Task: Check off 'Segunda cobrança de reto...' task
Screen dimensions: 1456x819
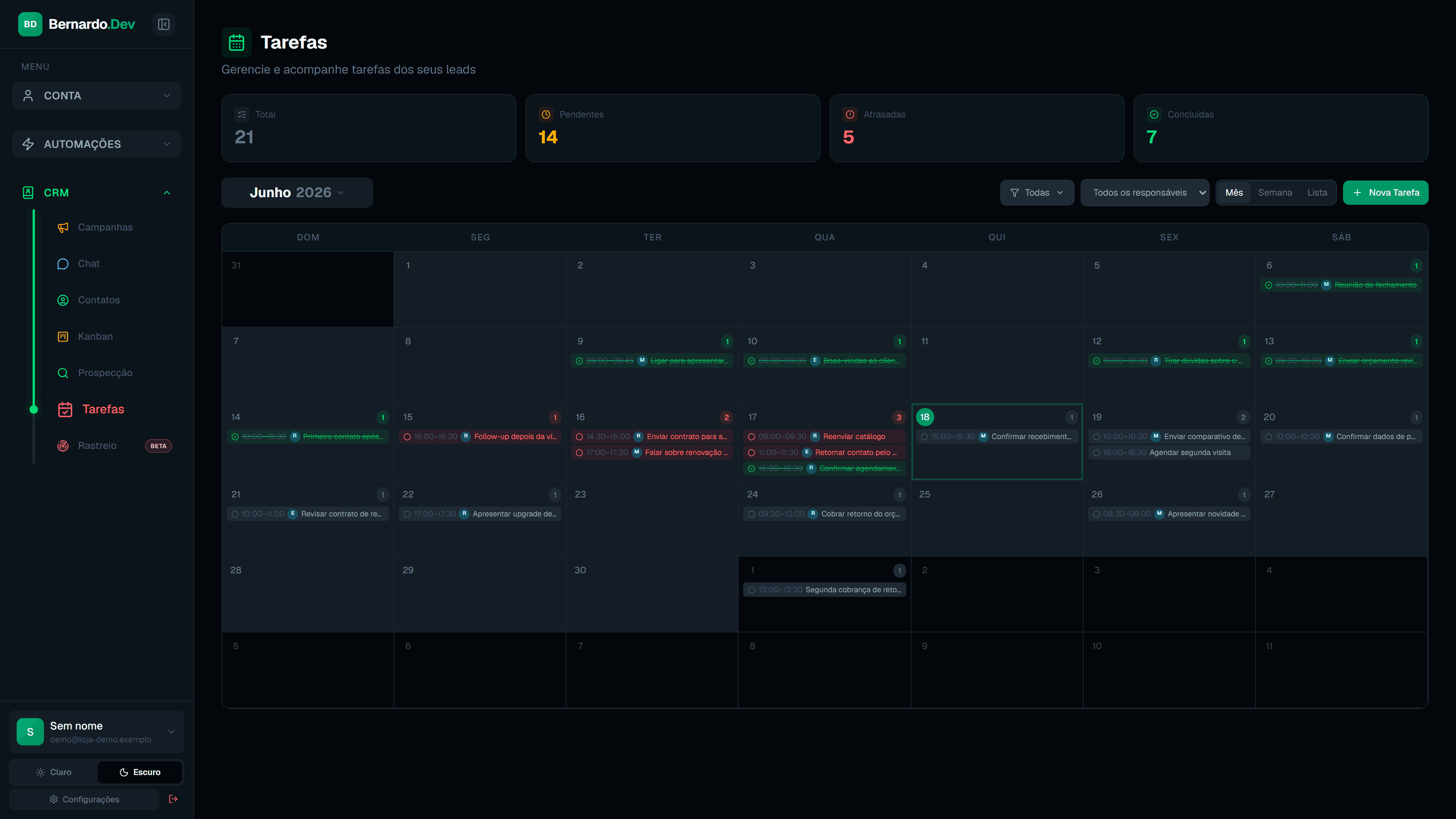Action: click(x=751, y=590)
